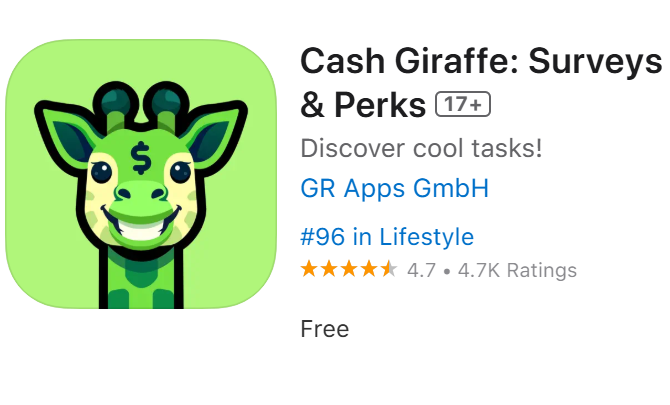Click the Free price label
This screenshot has height=405, width=670.
pyautogui.click(x=325, y=329)
